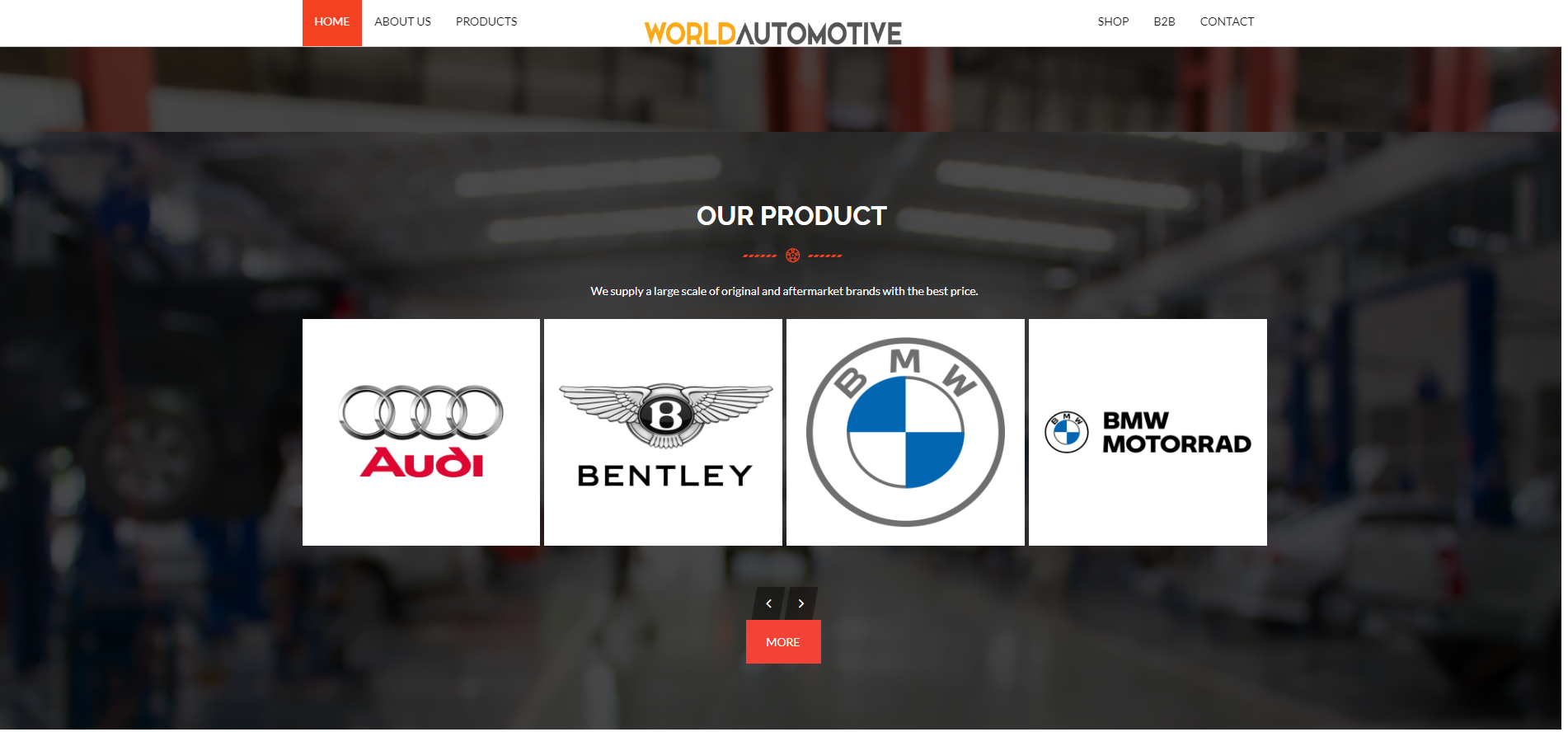Screen dimensions: 1568x732
Task: Open the BMW Motorrad brand tile
Action: coord(1148,432)
